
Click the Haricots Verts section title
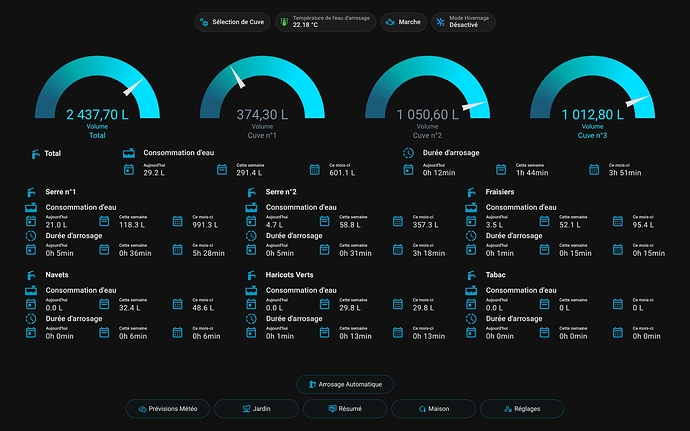click(x=290, y=275)
